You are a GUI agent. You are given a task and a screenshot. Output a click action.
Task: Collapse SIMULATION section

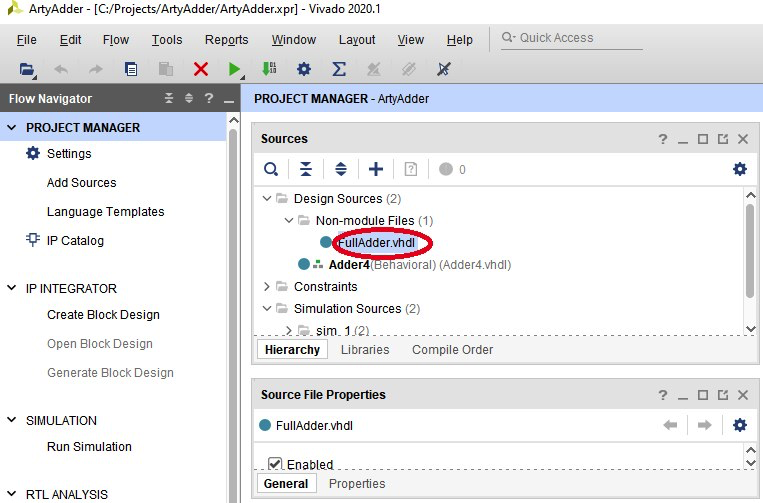tap(12, 420)
